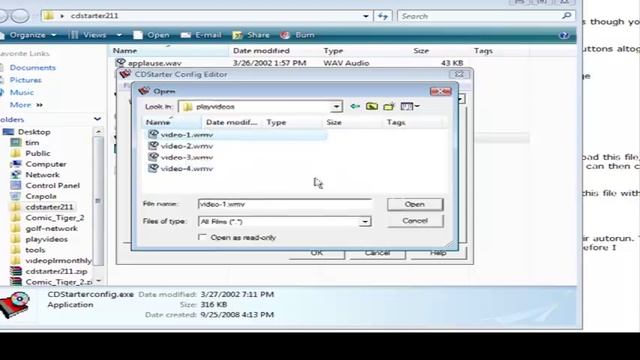
Task: Sort by Type column in Open dialog
Action: click(292, 122)
